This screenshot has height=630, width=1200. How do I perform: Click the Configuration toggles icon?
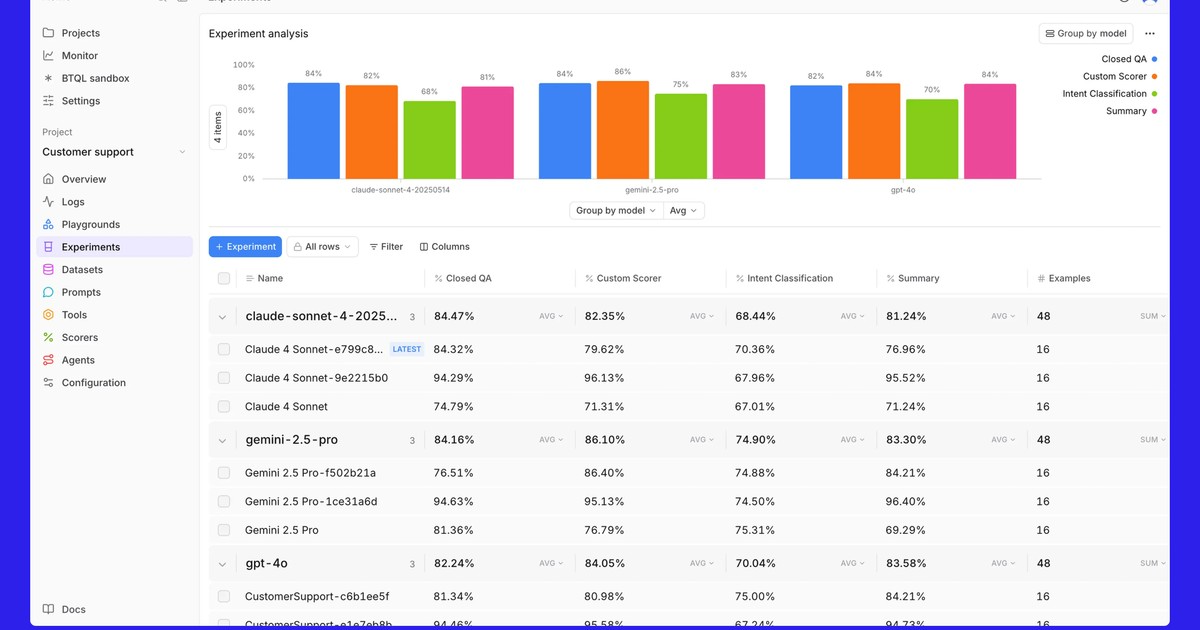[48, 383]
